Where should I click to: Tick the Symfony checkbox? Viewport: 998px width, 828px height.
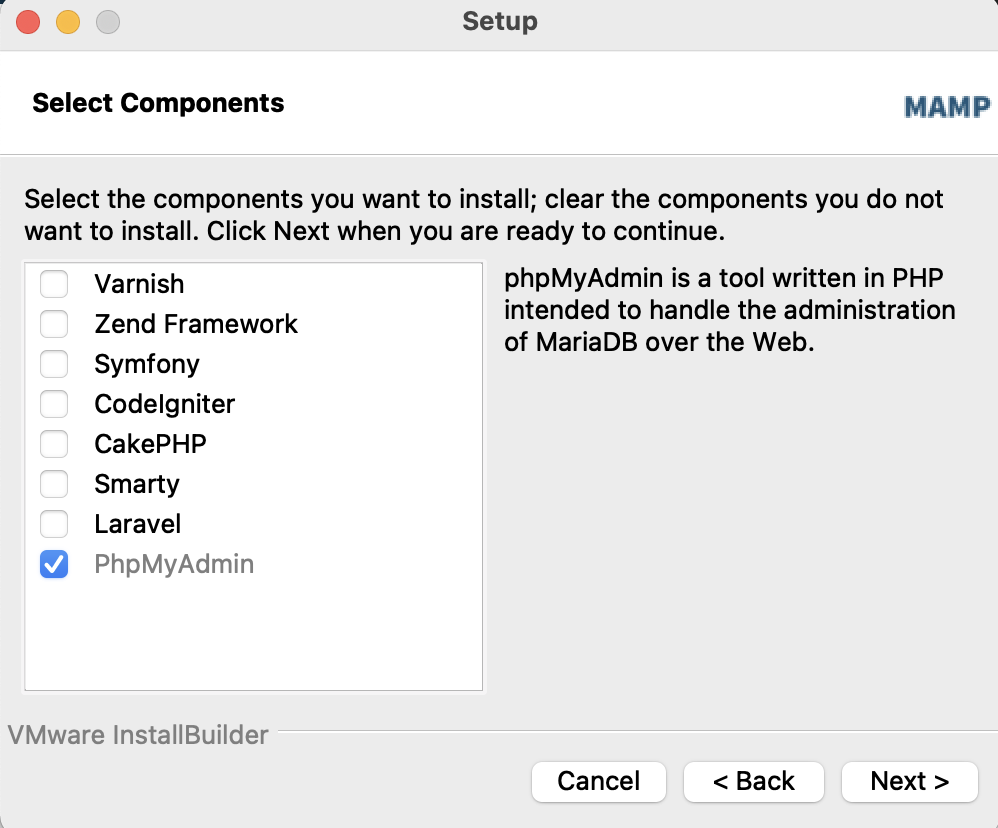click(54, 364)
